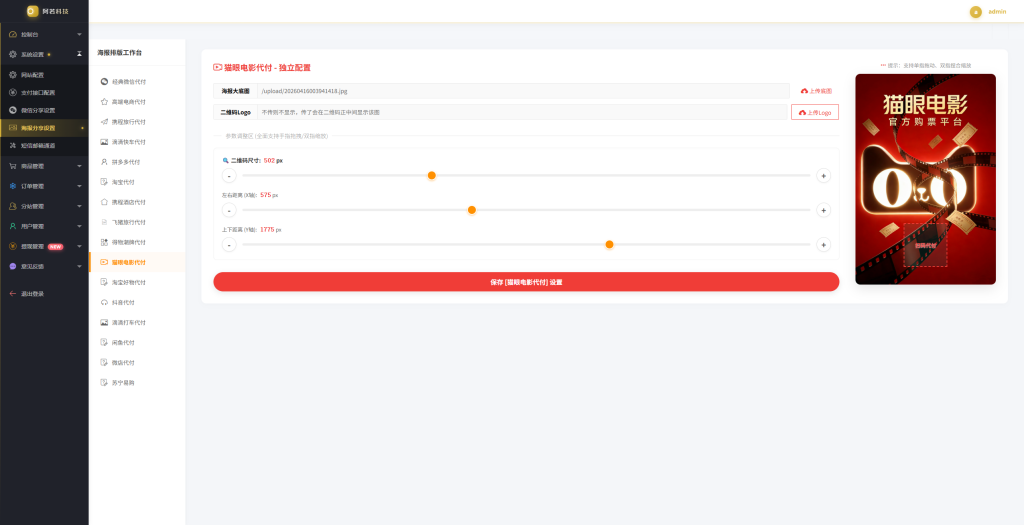The width and height of the screenshot is (1024, 525).
Task: Expand the 意见反馈 menu arrow
Action: [79, 266]
